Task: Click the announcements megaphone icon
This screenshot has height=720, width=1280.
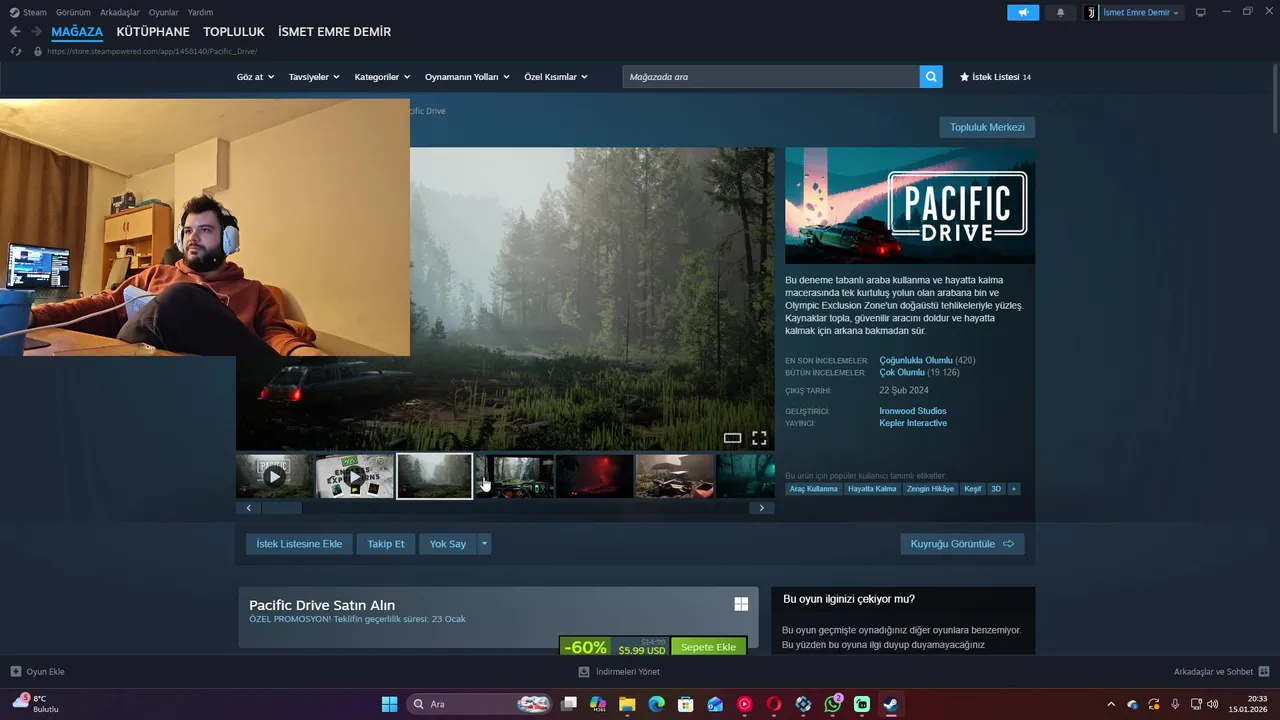Action: tap(1022, 12)
